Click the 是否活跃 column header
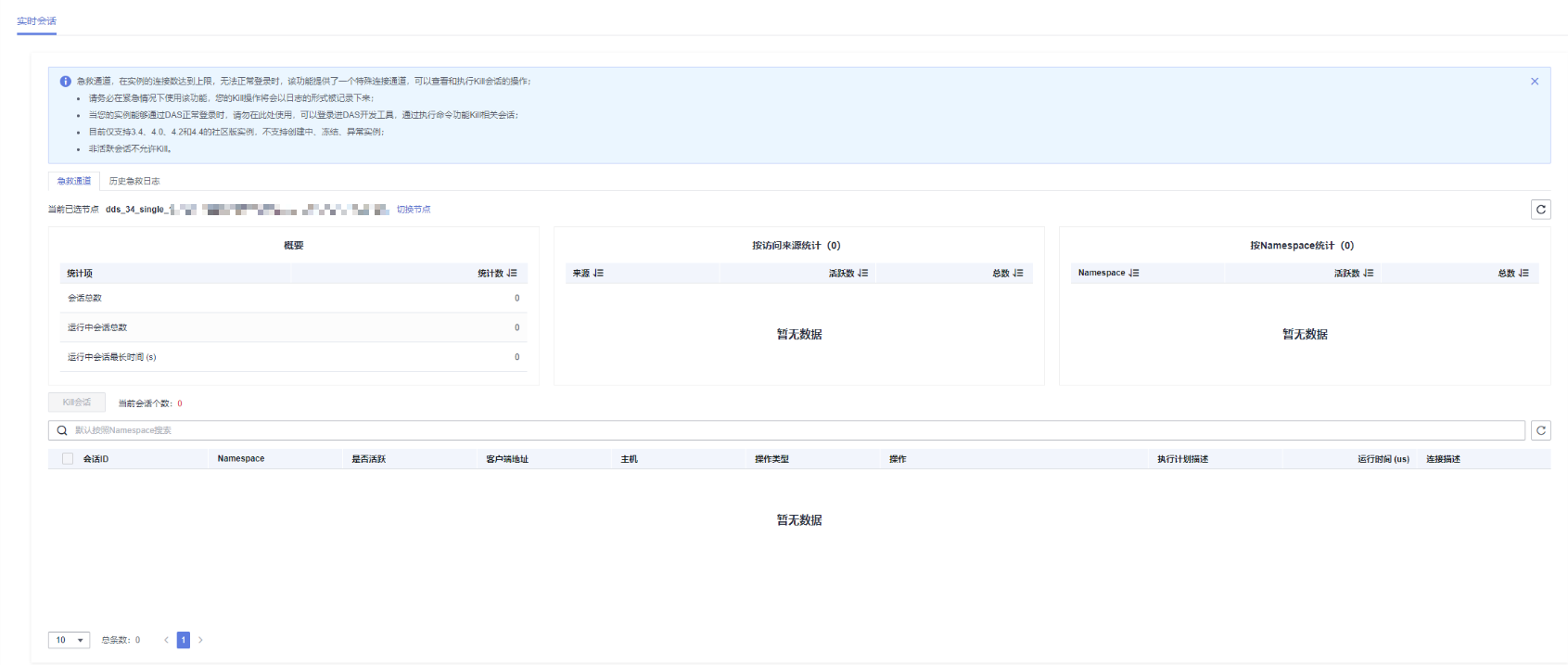This screenshot has height=665, width=1568. click(369, 459)
